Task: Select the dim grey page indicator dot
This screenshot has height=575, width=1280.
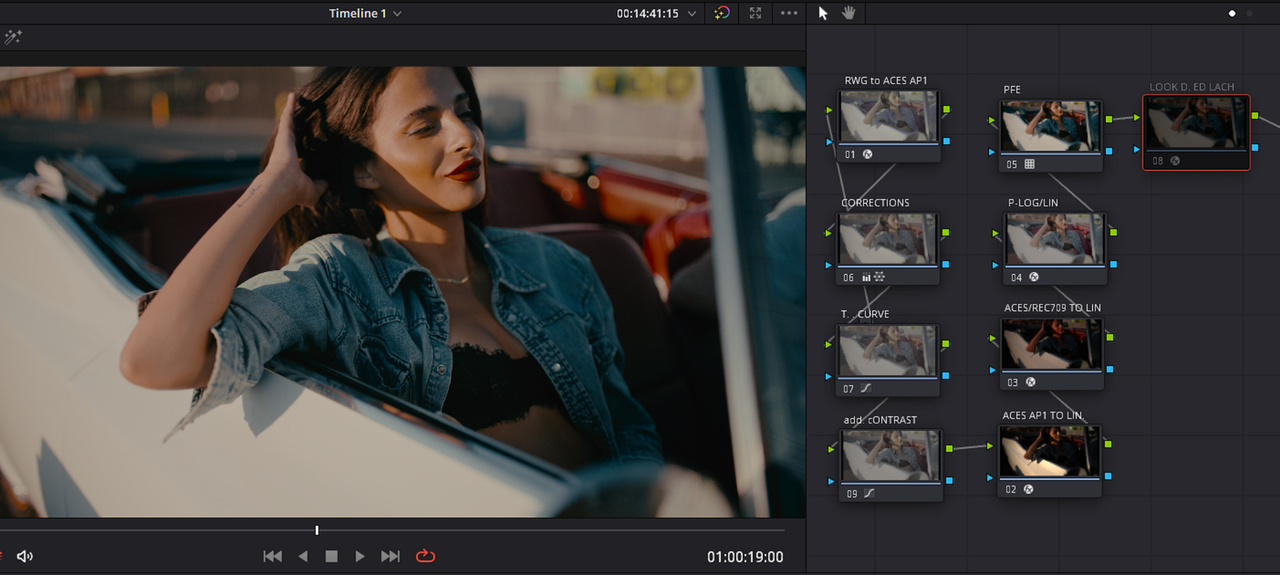Action: (1249, 14)
